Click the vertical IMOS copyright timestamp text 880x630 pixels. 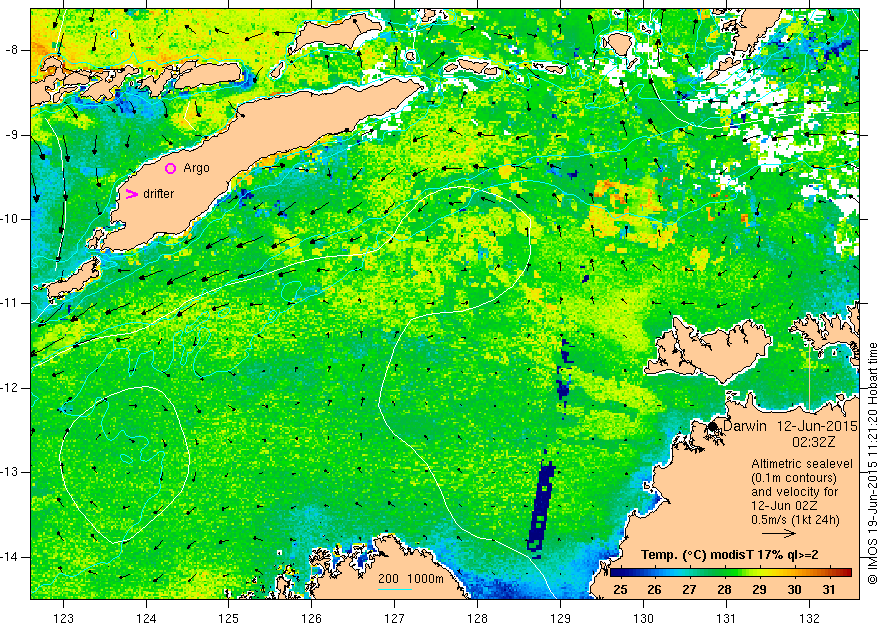pos(872,465)
